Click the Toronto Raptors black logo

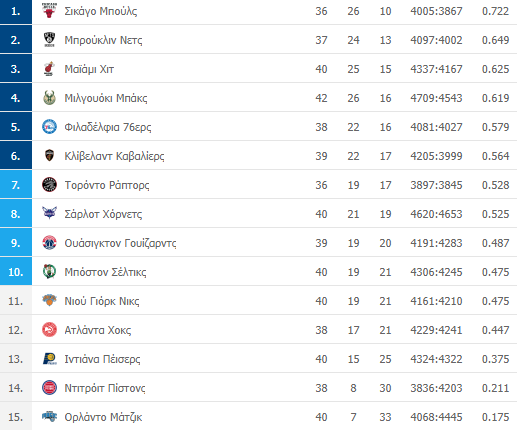[x=49, y=184]
